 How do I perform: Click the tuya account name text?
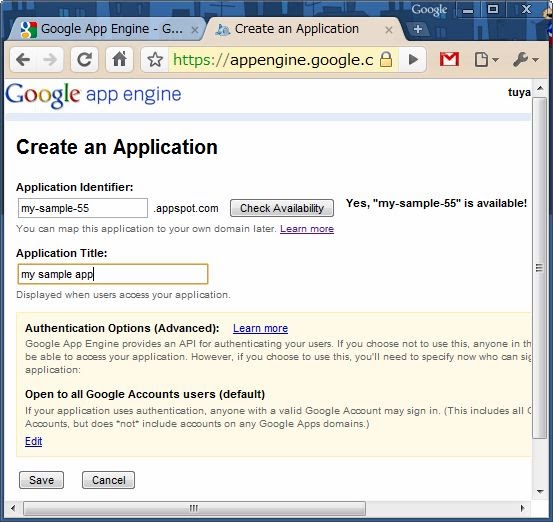coord(519,92)
